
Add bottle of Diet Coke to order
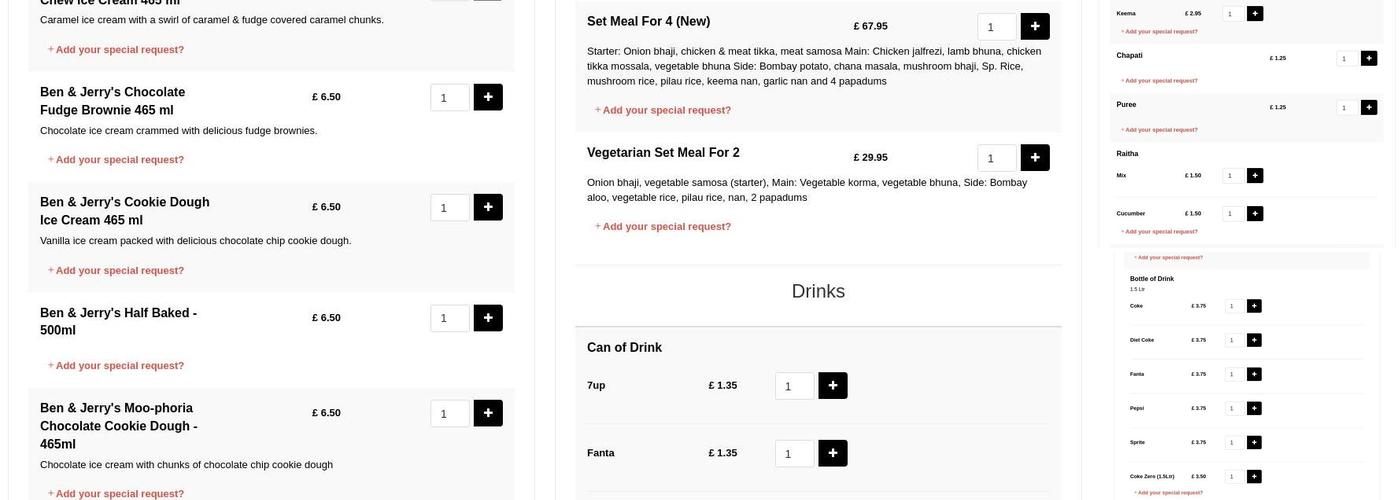1254,340
